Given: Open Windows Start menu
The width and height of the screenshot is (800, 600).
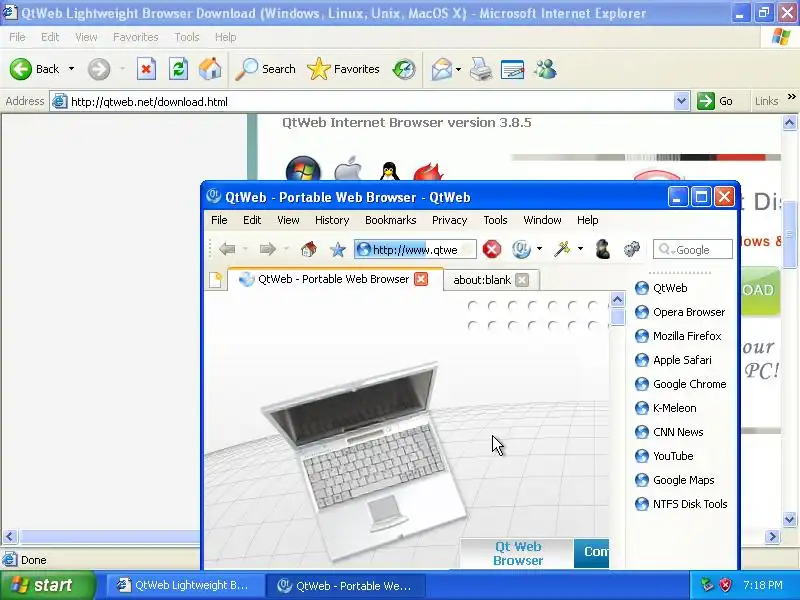Looking at the screenshot, I should pos(47,585).
